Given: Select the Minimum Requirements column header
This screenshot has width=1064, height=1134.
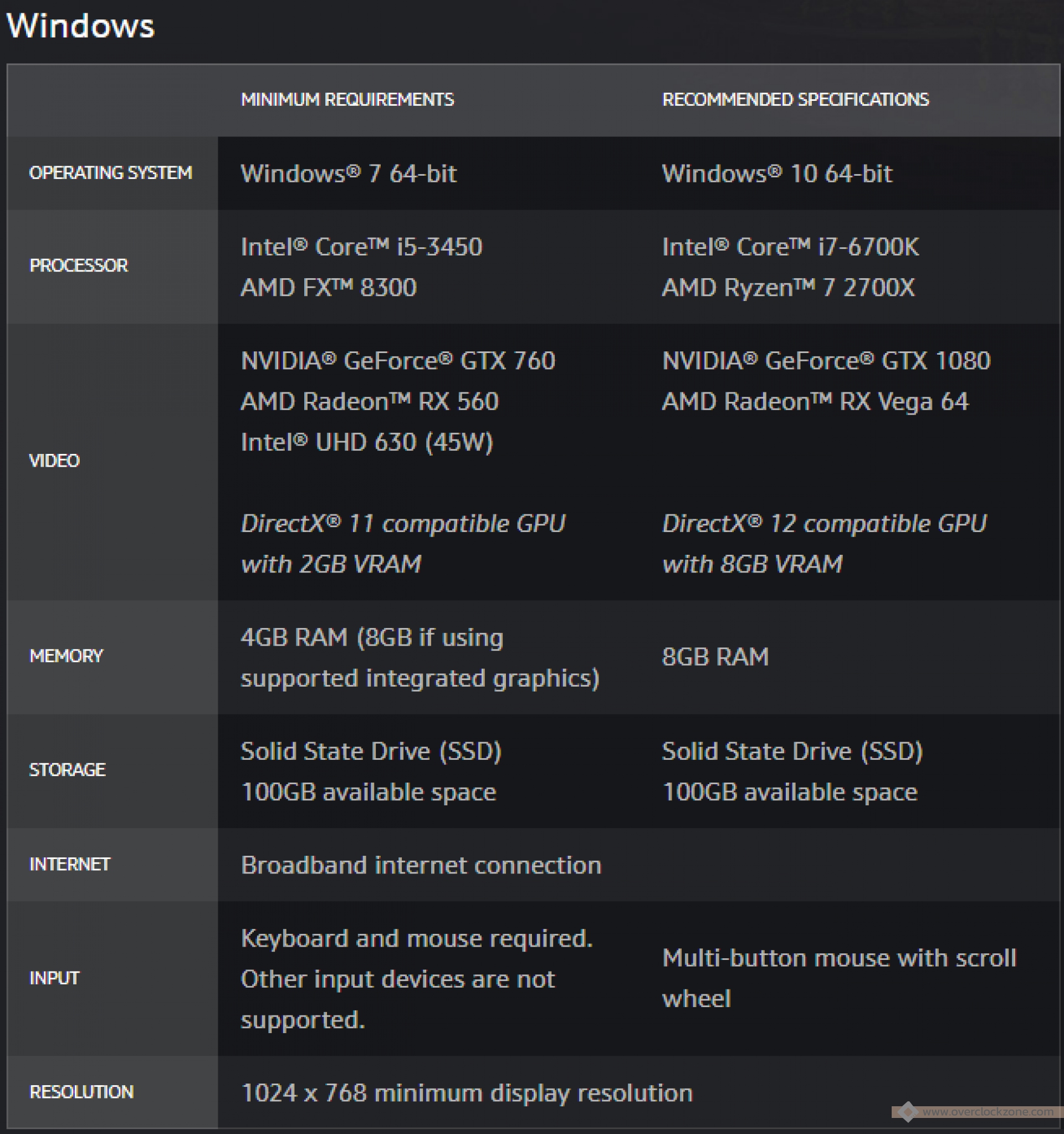Looking at the screenshot, I should click(347, 99).
